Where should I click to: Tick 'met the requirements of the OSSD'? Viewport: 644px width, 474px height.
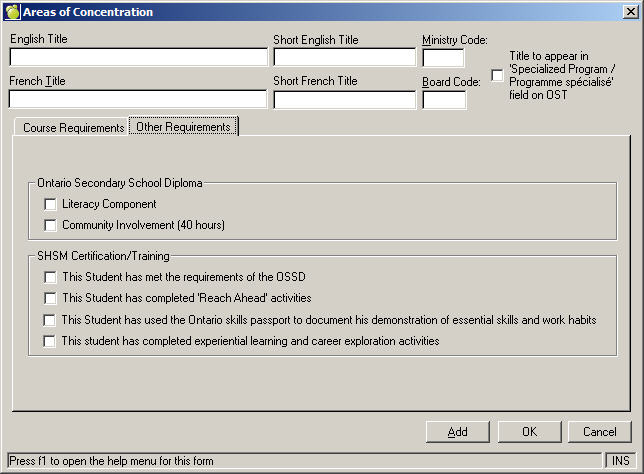click(51, 277)
